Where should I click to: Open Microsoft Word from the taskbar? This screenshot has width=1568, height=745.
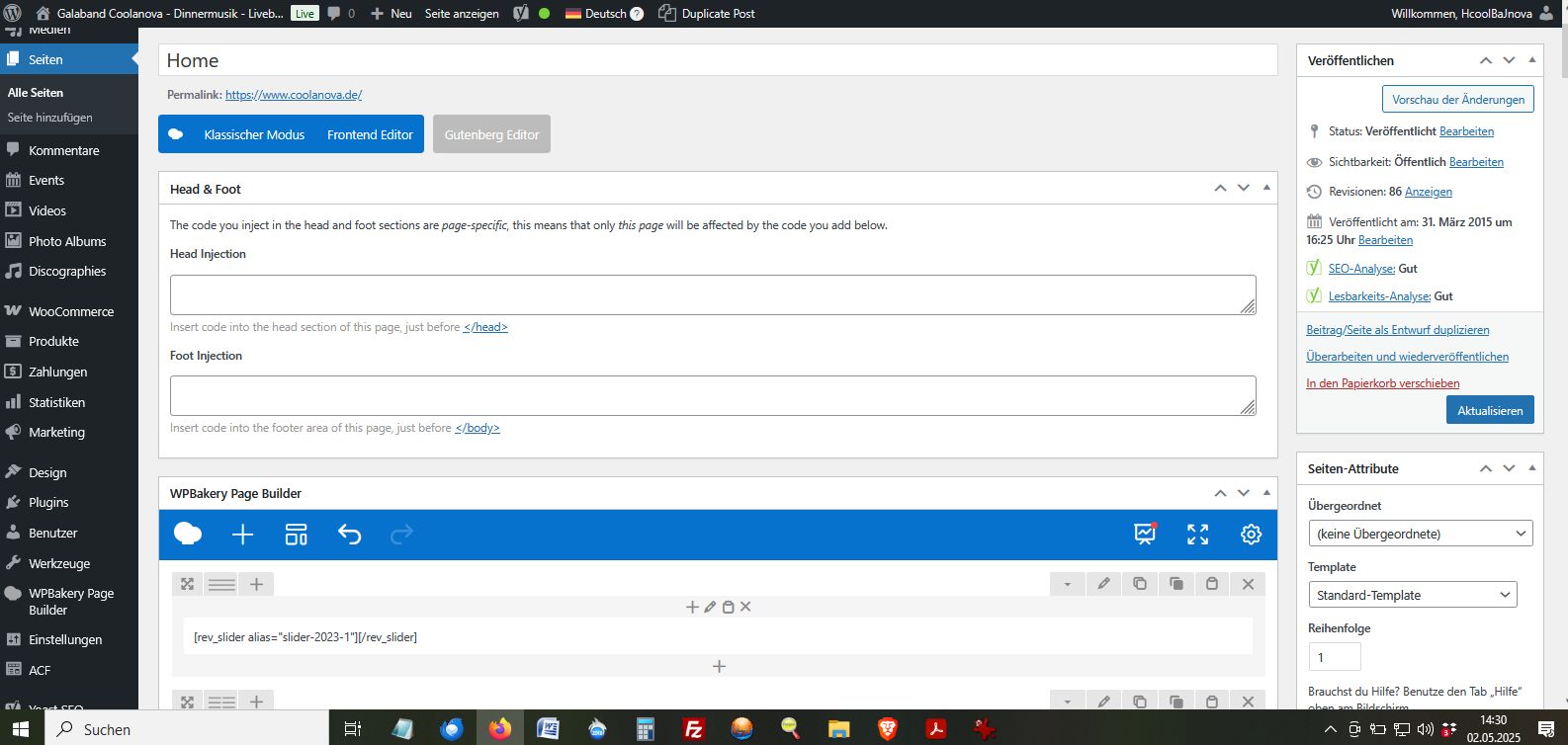(548, 729)
